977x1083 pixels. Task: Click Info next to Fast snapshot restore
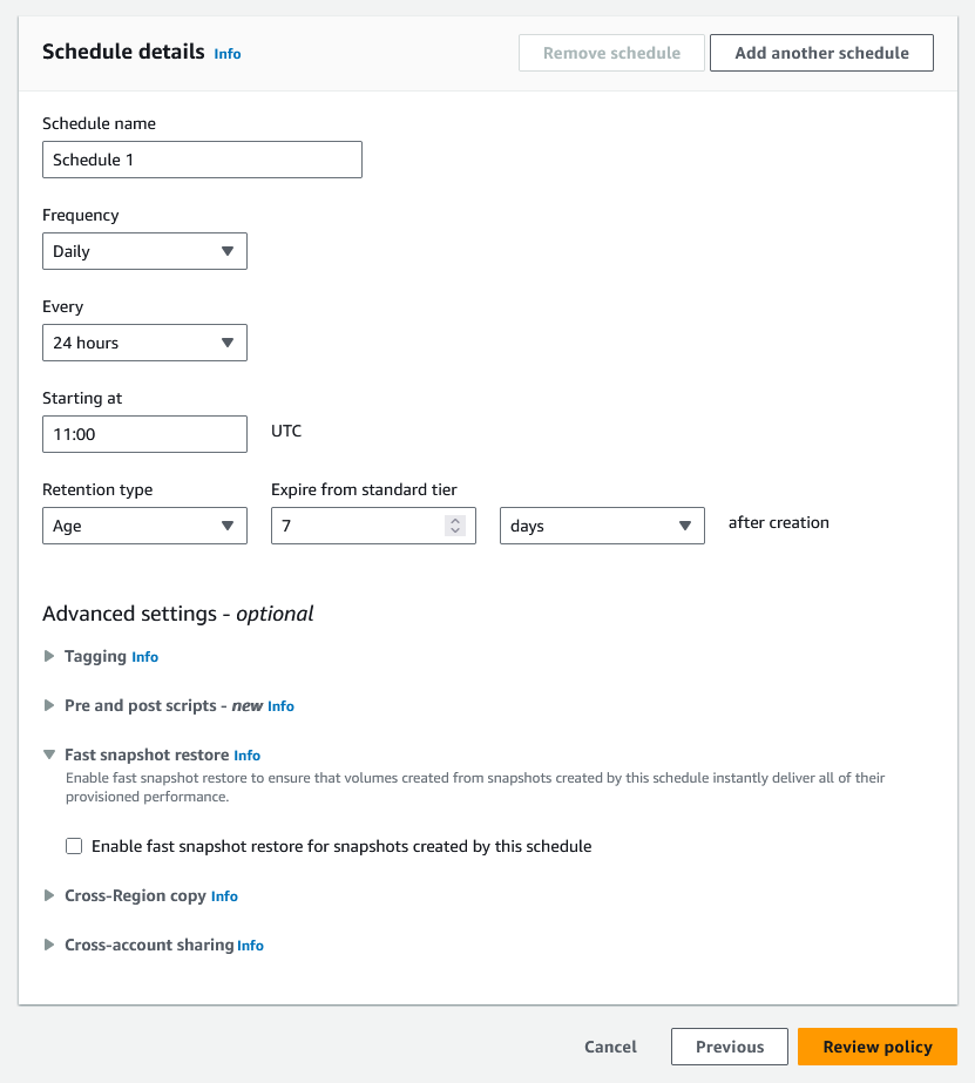click(x=246, y=755)
